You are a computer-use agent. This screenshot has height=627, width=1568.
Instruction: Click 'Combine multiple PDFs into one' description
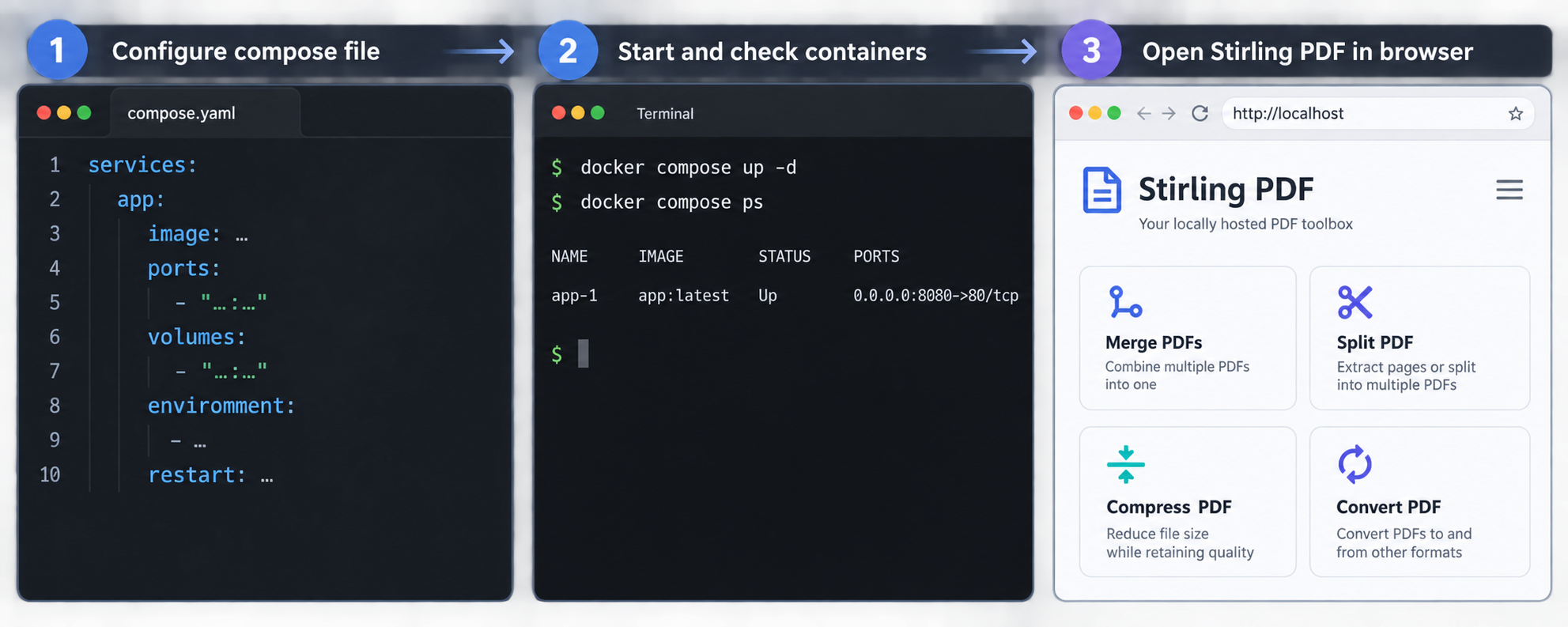[x=1177, y=376]
